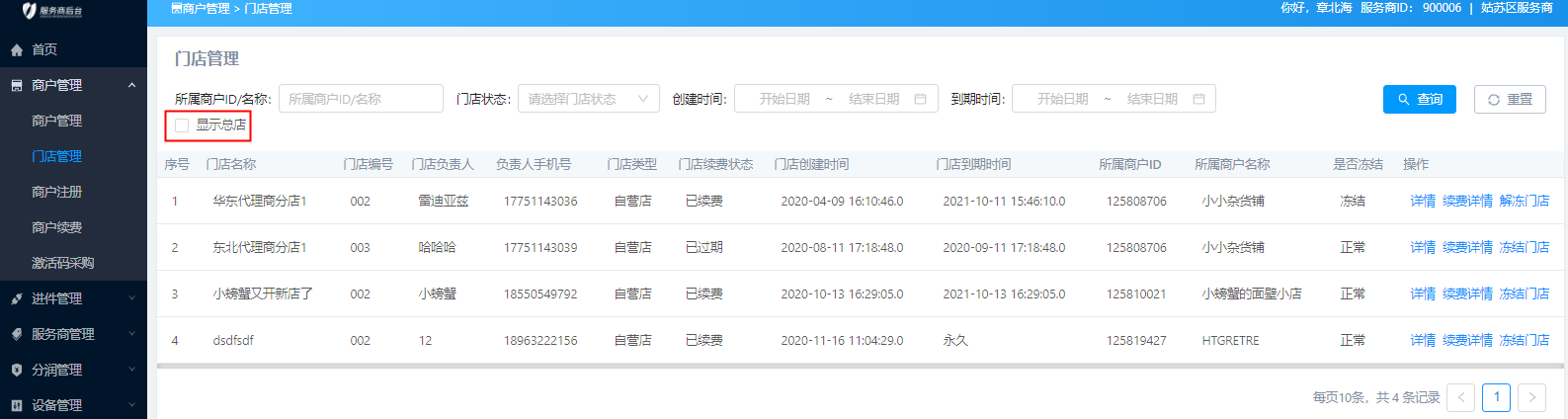Open the 门店状态 dropdown

coord(588,99)
